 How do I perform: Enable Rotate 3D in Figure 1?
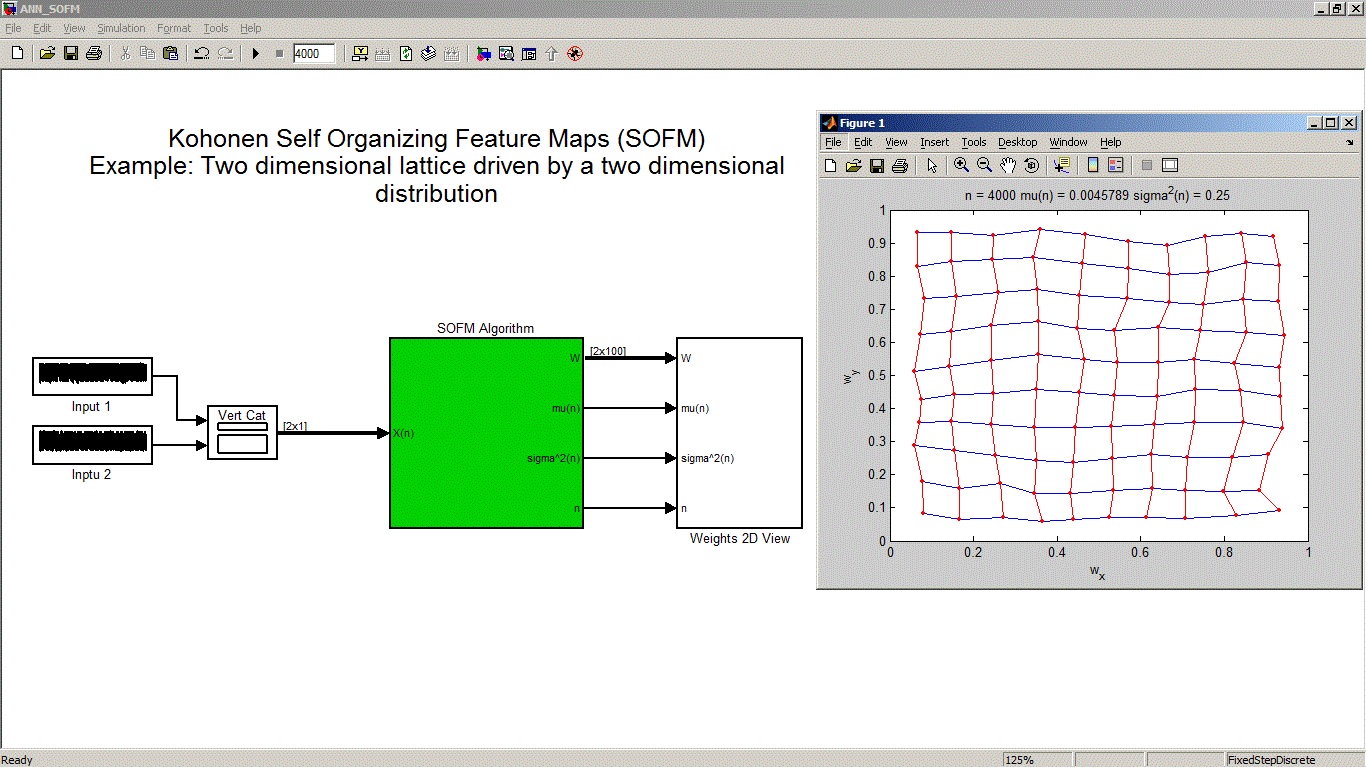(1031, 165)
